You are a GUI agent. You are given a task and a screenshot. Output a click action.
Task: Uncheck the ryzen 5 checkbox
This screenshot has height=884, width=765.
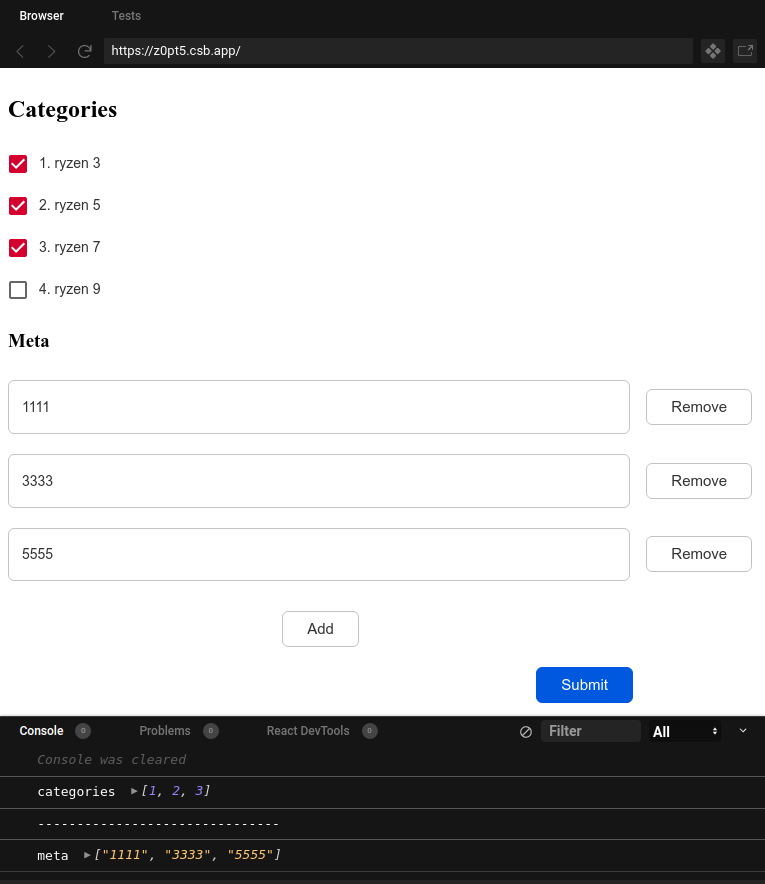click(18, 206)
